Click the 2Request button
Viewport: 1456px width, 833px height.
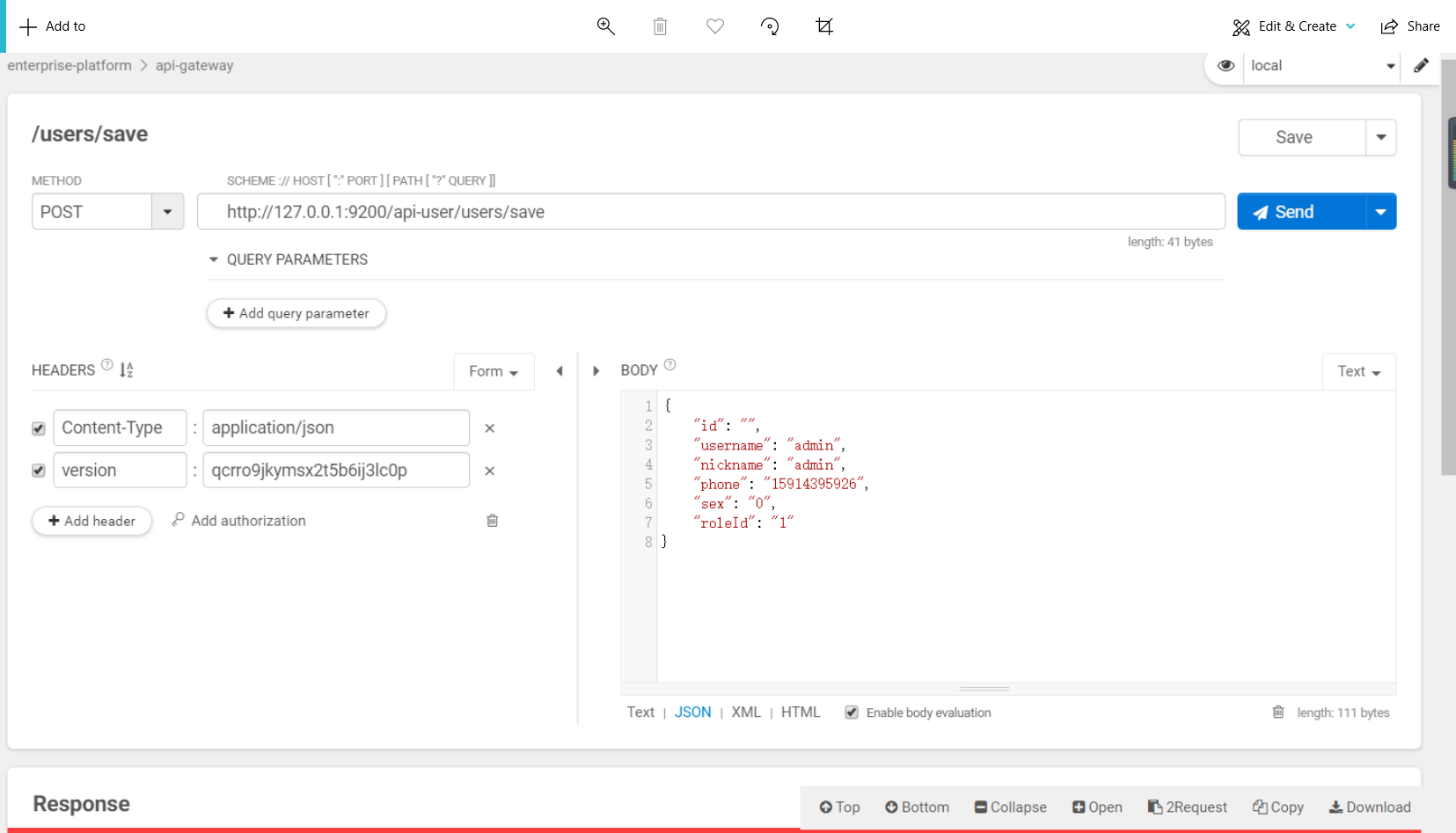(x=1188, y=807)
